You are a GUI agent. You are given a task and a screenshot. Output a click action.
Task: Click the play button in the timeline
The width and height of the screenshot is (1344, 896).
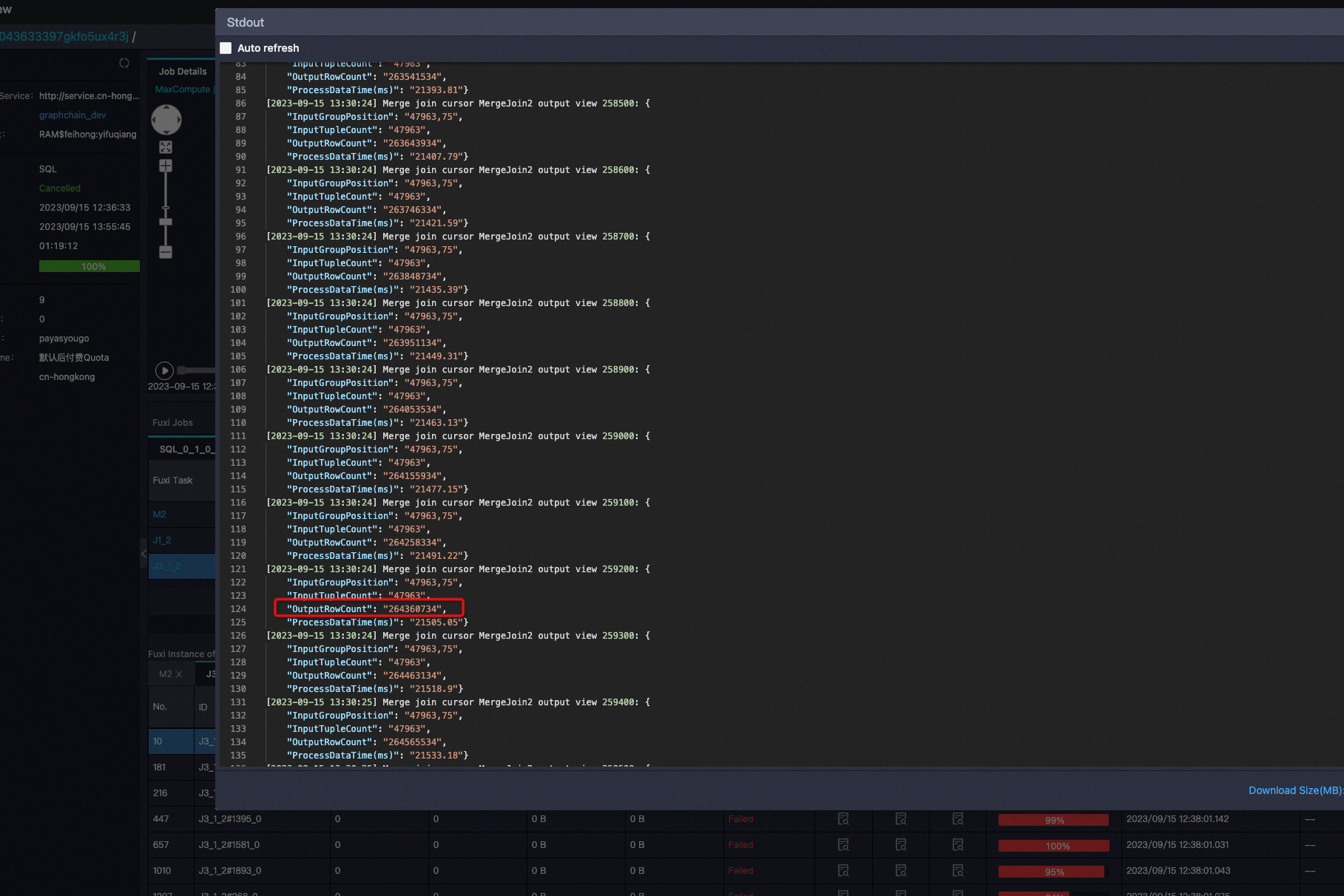click(164, 370)
